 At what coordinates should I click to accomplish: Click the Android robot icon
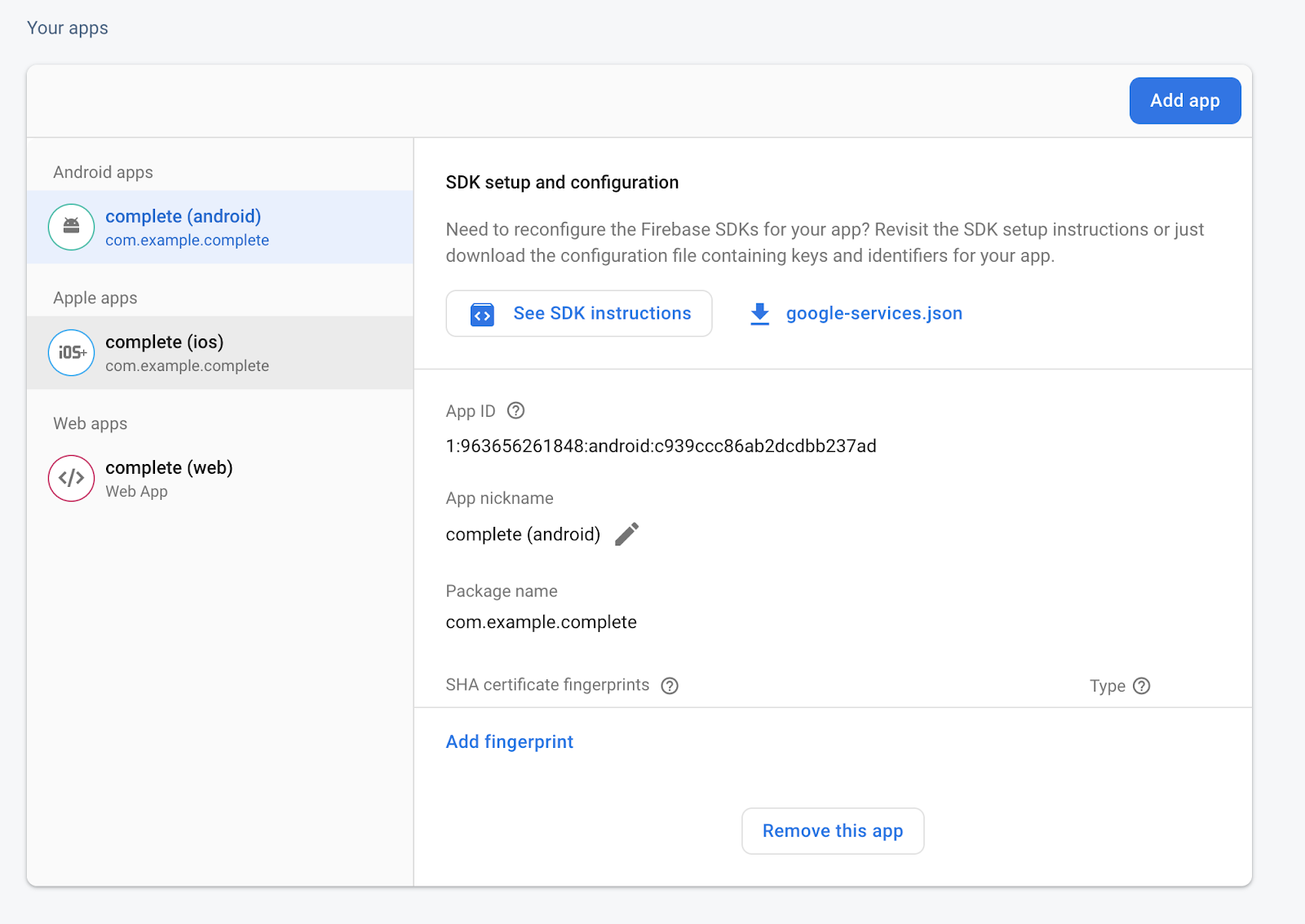pos(72,227)
